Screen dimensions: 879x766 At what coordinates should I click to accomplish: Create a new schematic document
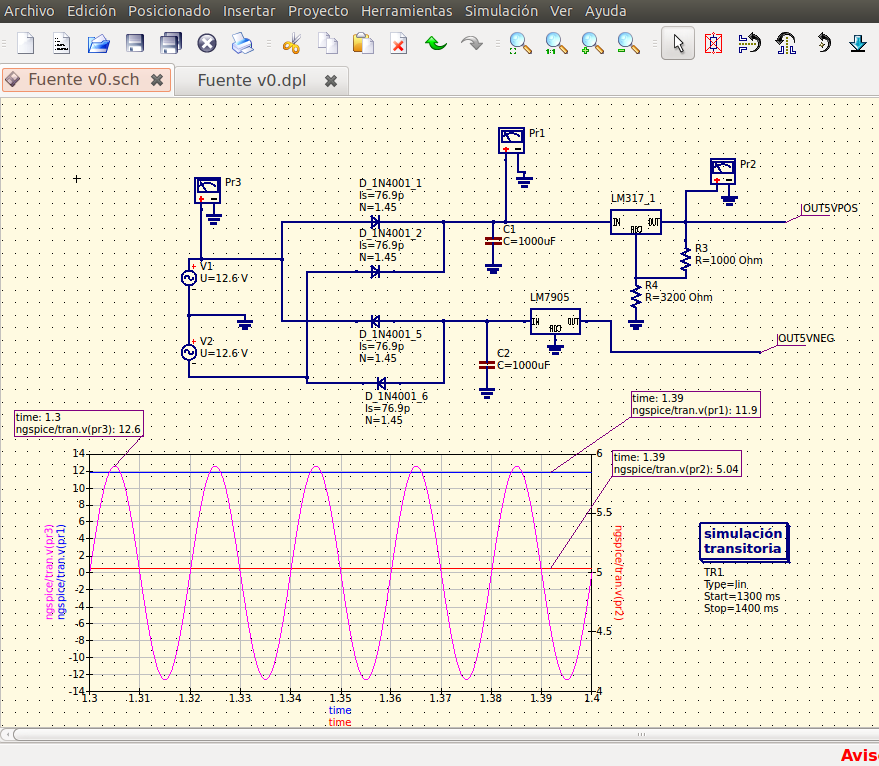(26, 43)
